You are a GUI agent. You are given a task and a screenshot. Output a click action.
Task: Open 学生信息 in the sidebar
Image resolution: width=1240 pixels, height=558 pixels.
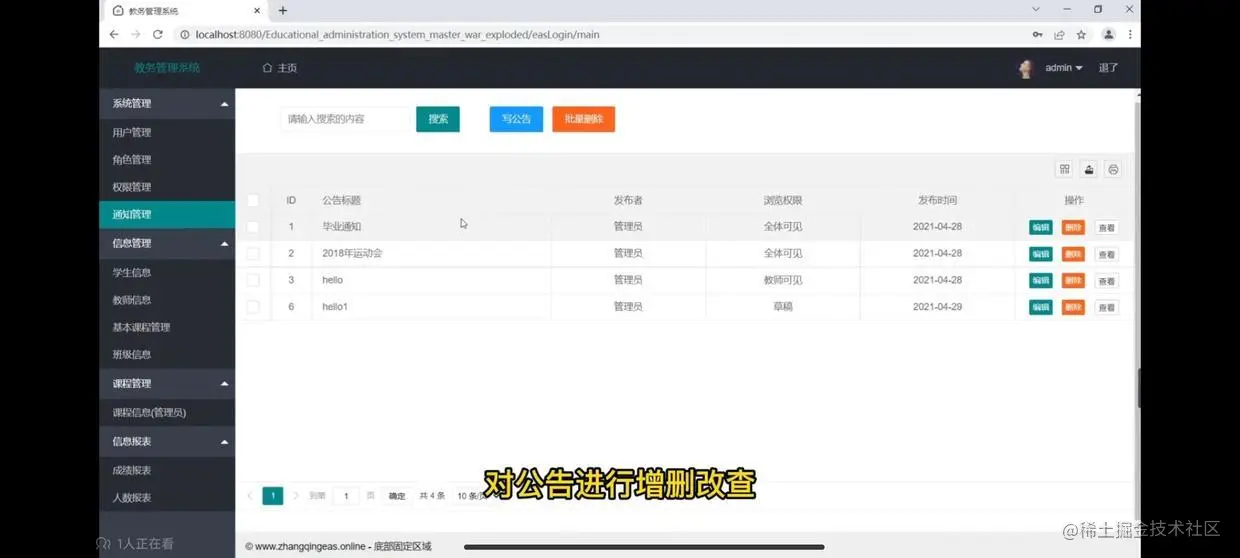pyautogui.click(x=167, y=272)
